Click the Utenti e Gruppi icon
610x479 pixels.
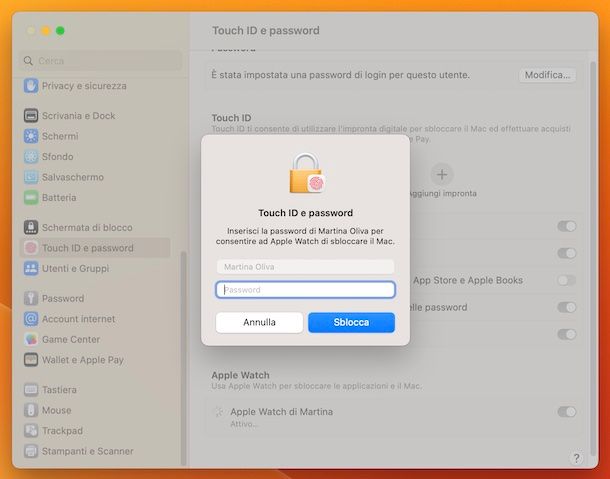point(31,268)
